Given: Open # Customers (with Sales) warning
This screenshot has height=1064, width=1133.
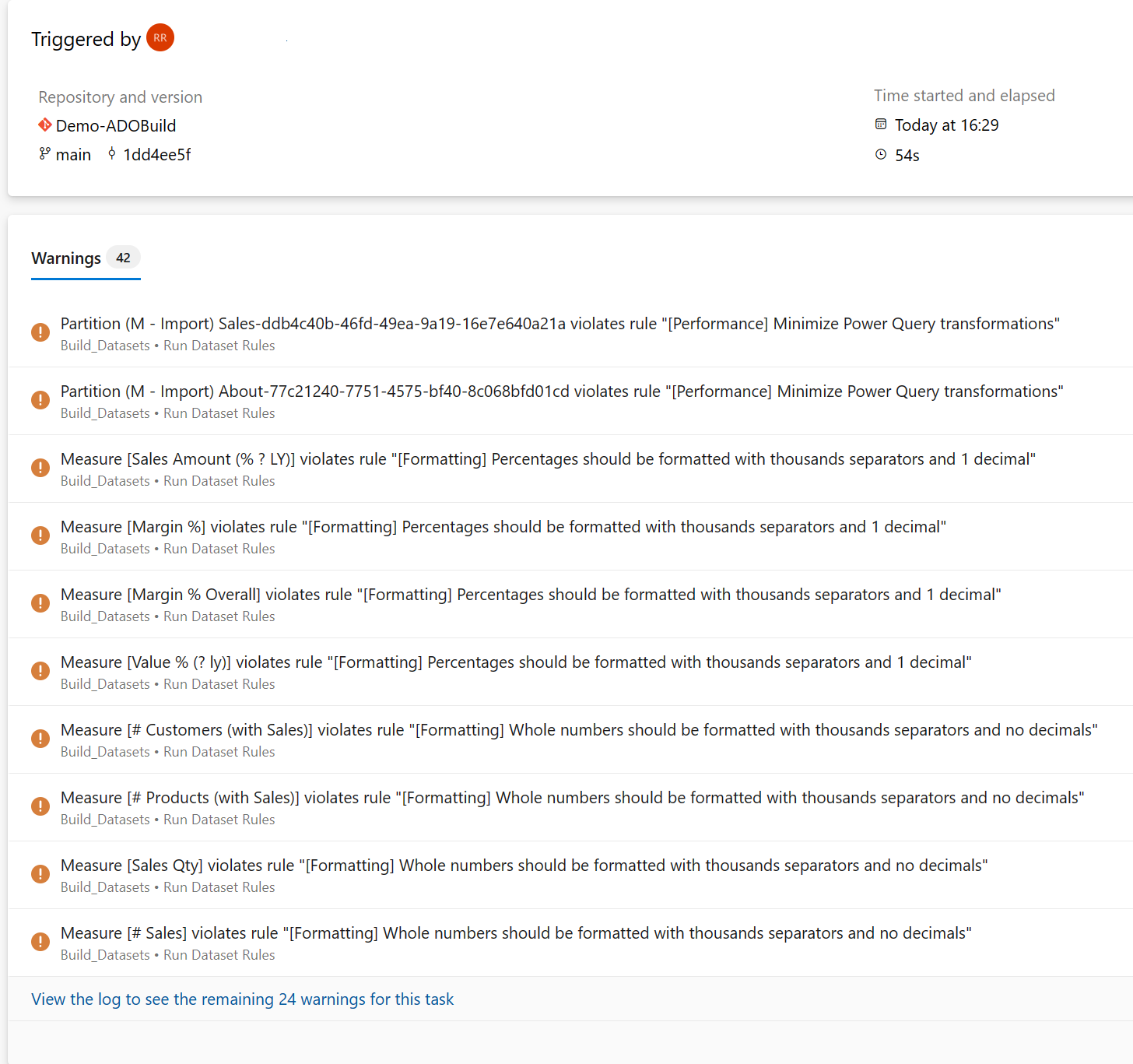Looking at the screenshot, I should click(x=579, y=730).
